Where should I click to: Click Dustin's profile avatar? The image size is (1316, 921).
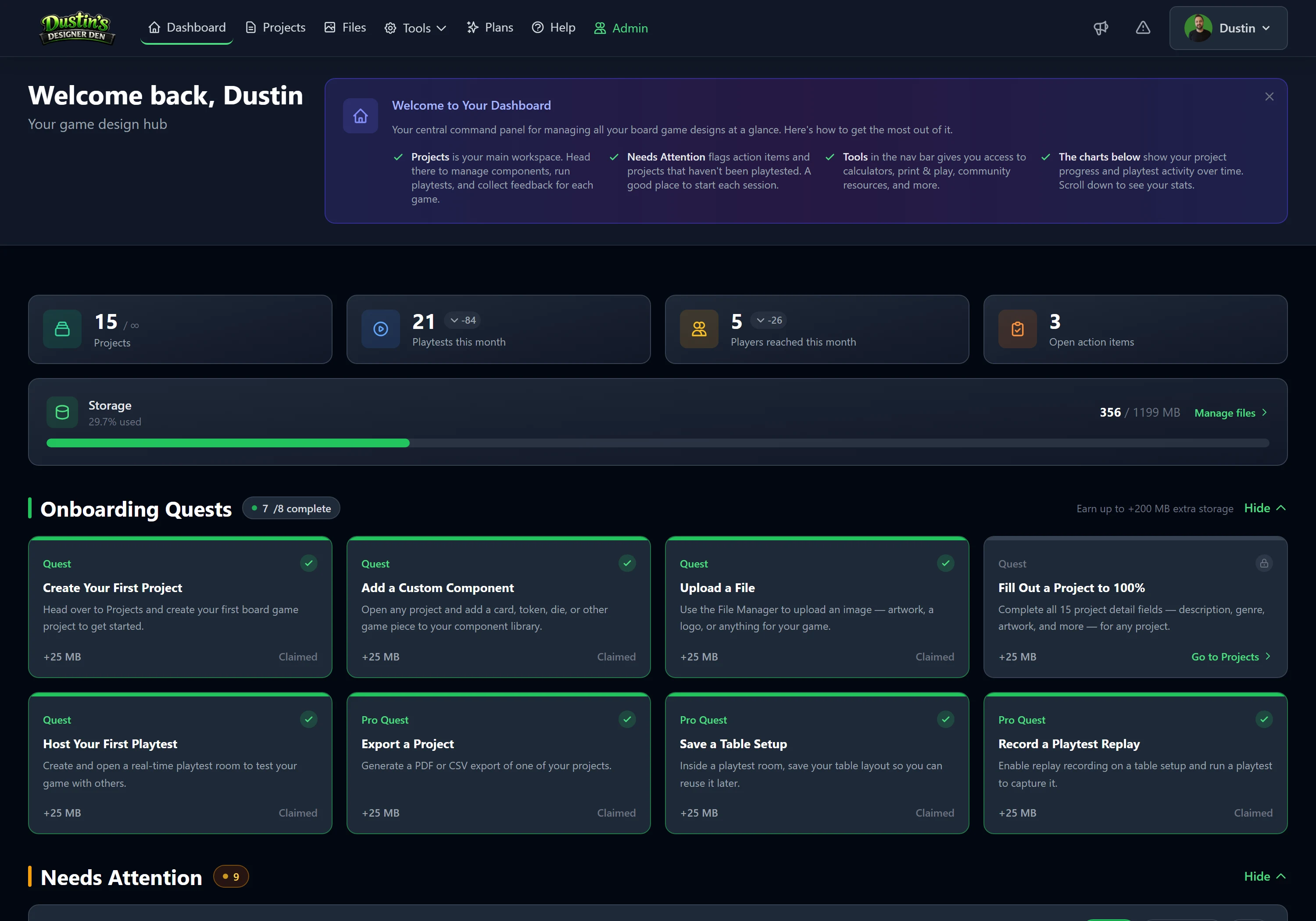[x=1198, y=28]
